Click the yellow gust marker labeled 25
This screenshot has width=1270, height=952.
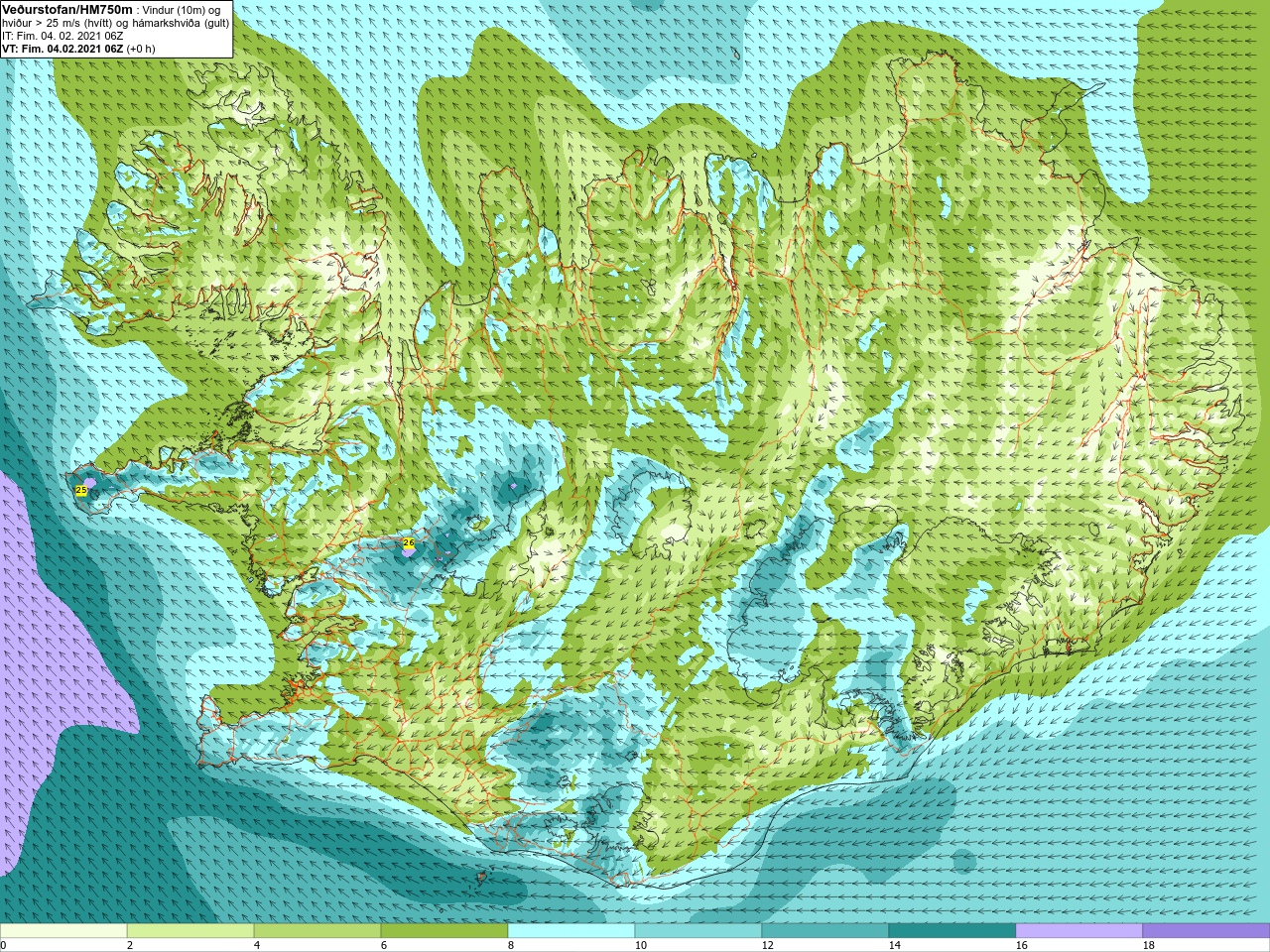81,491
